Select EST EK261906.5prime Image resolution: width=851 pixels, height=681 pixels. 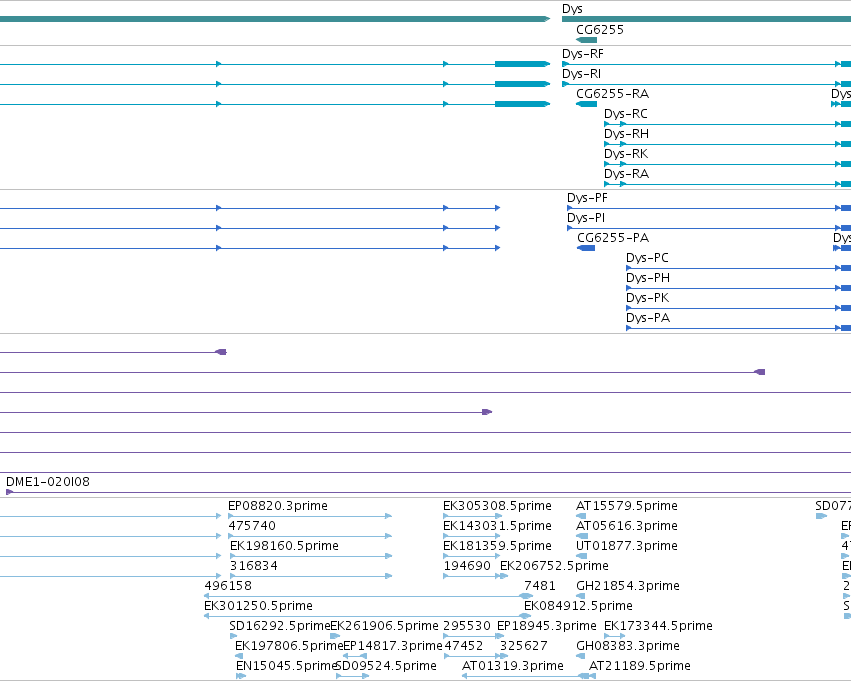coord(384,627)
